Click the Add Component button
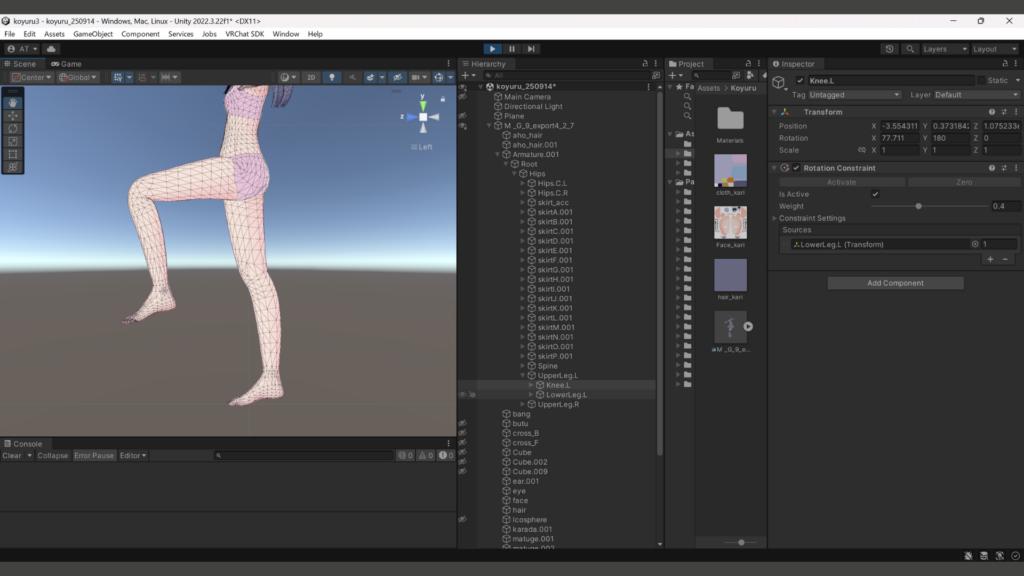This screenshot has height=576, width=1024. point(895,283)
